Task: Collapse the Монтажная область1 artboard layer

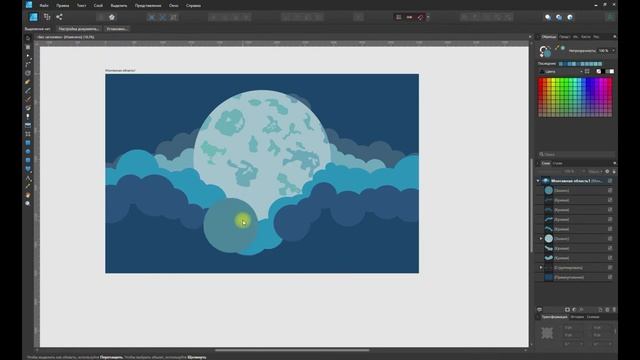Action: pos(538,181)
